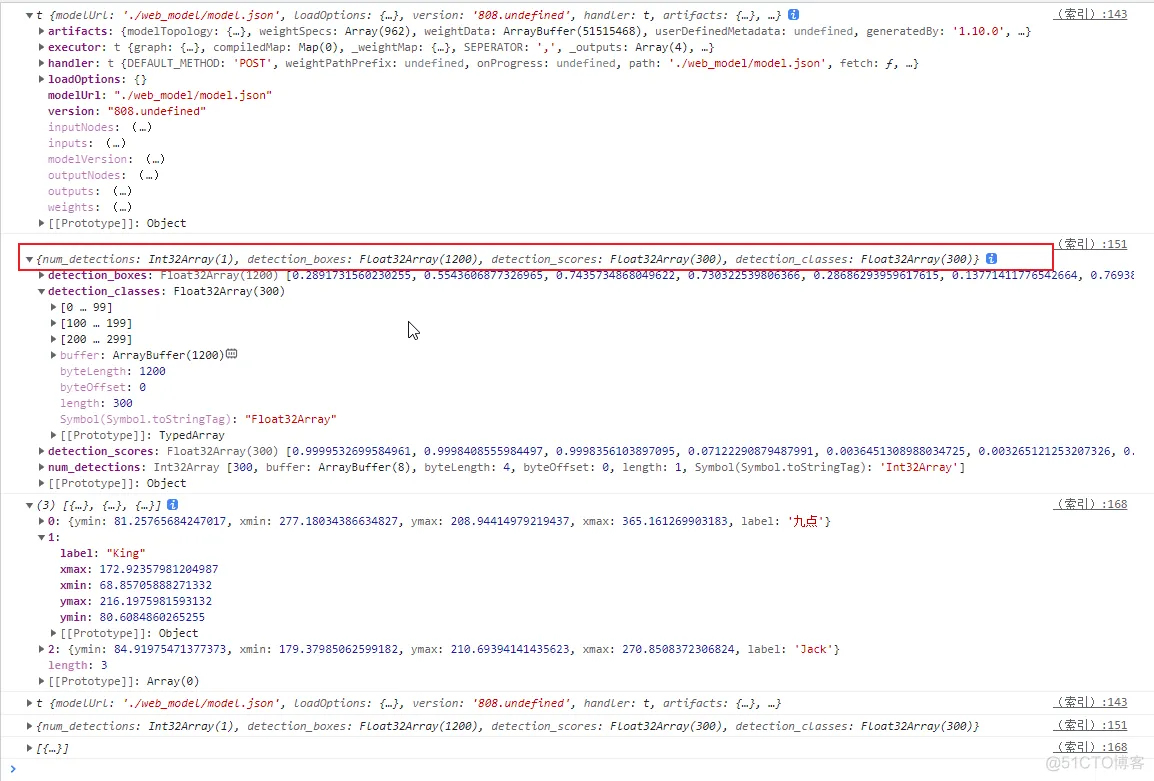
Task: Invoke the inputs (…) getter
Action: point(116,143)
